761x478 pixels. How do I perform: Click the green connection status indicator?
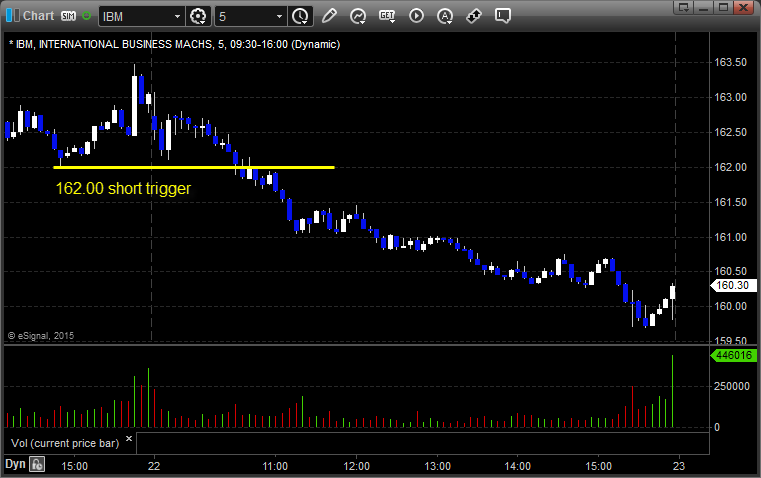[x=86, y=16]
